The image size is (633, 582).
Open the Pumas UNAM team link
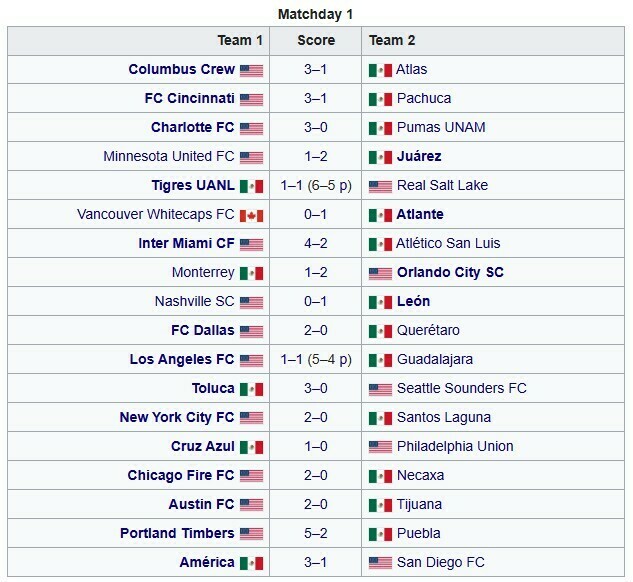(x=441, y=128)
